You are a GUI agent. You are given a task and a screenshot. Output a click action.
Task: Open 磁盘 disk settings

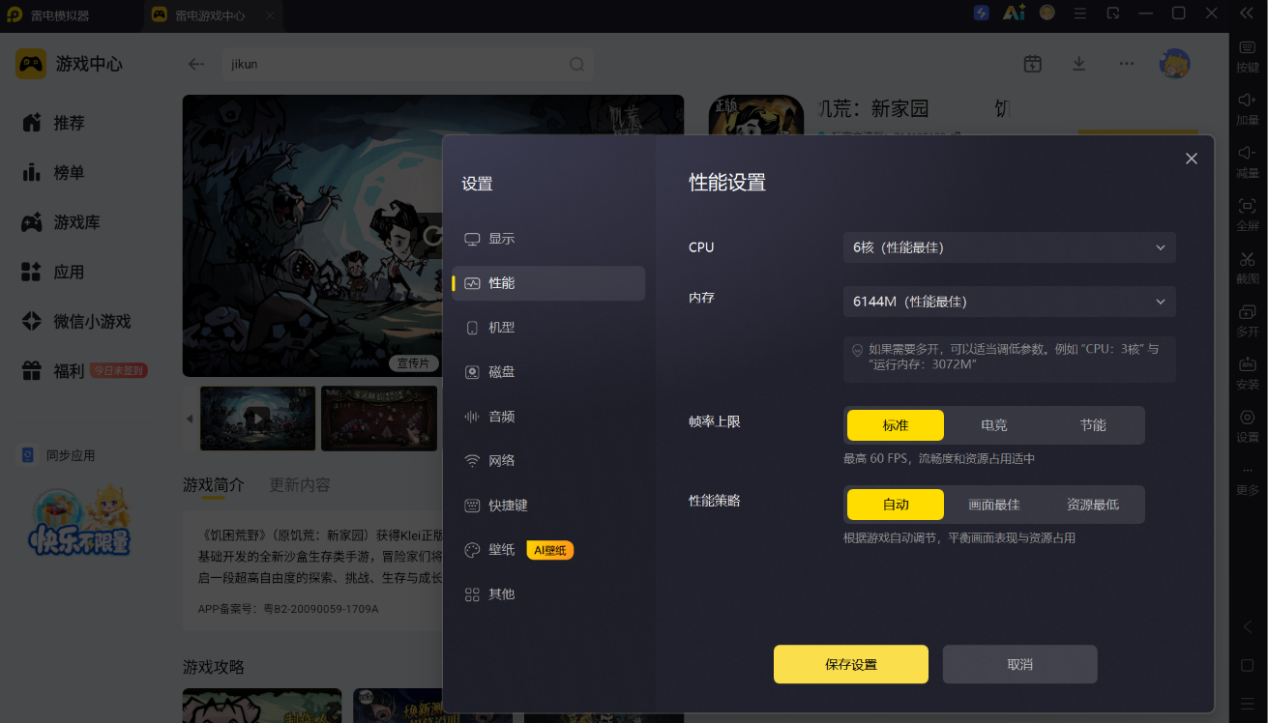click(x=549, y=372)
